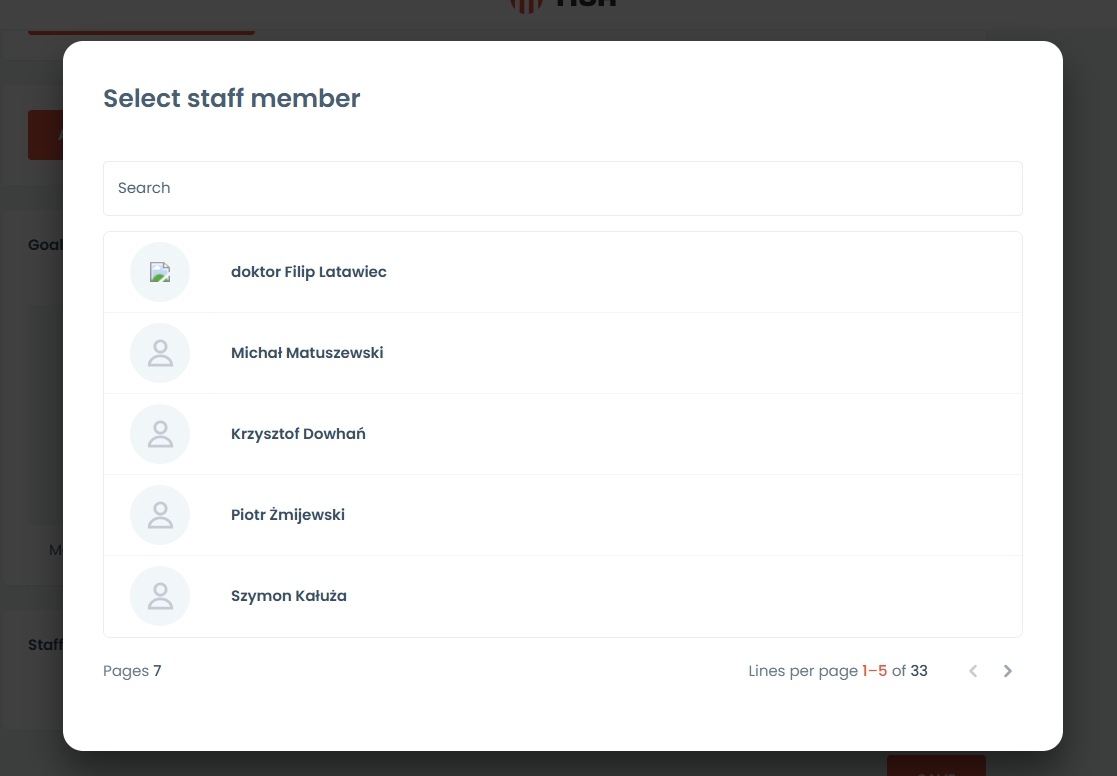
Task: Click doktor Filip Latawiec's broken avatar image
Action: (160, 272)
